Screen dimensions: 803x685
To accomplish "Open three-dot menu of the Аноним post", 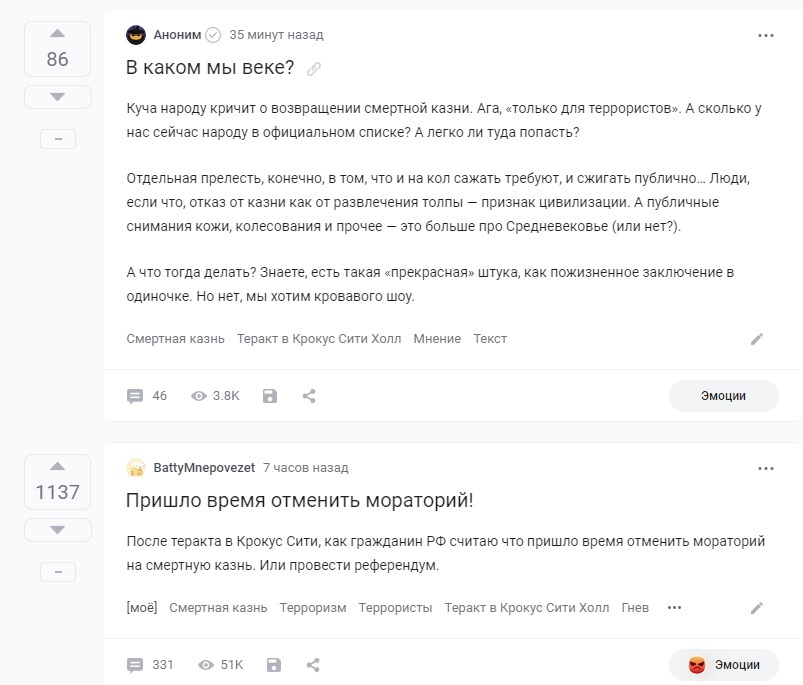I will pyautogui.click(x=766, y=35).
